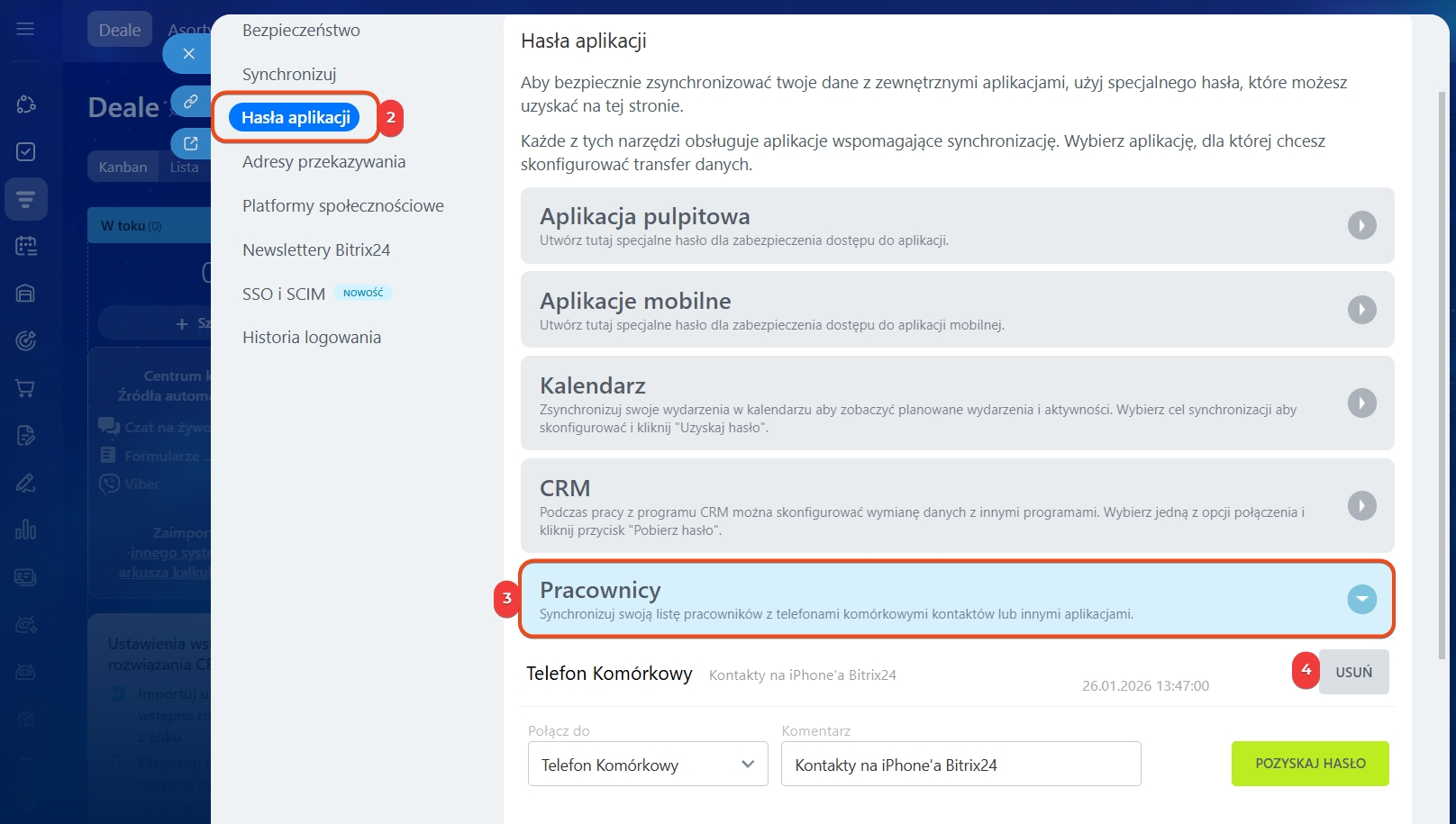Open the hamburger menu in left sidebar

click(x=25, y=29)
